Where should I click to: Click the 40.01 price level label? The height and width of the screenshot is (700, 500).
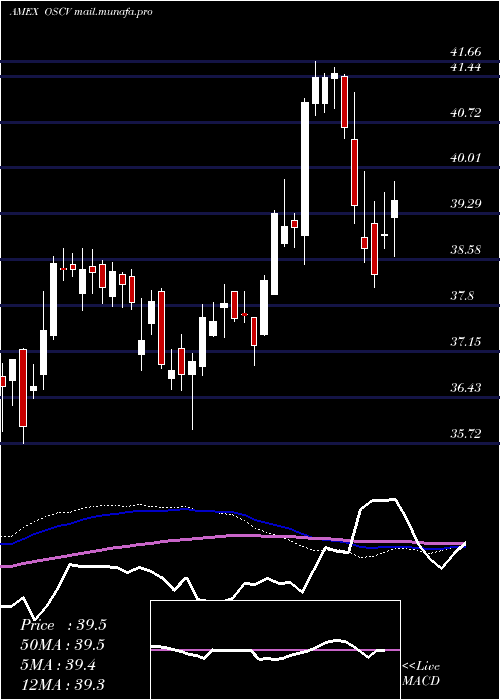click(466, 158)
